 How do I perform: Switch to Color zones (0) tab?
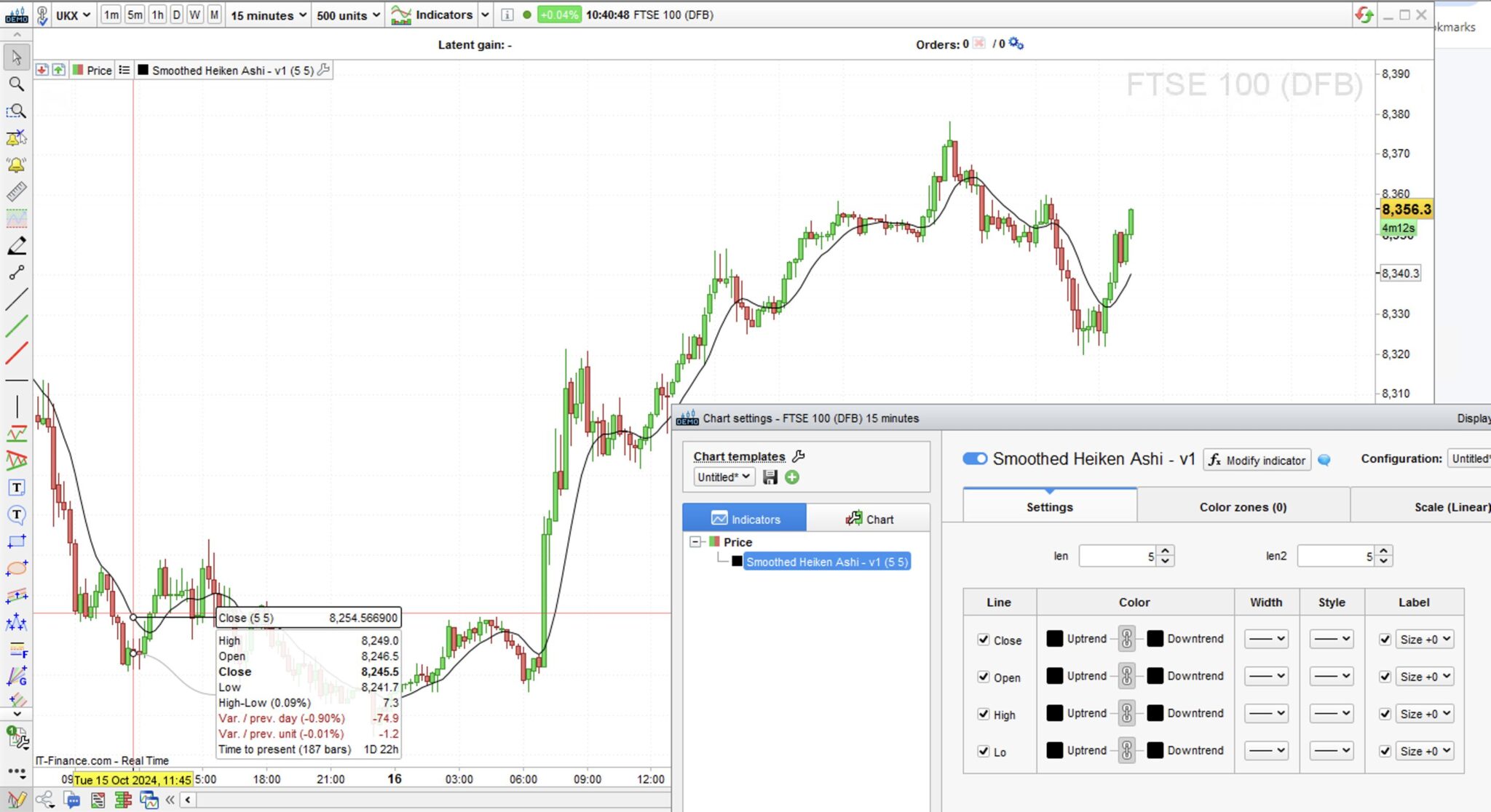(1243, 507)
